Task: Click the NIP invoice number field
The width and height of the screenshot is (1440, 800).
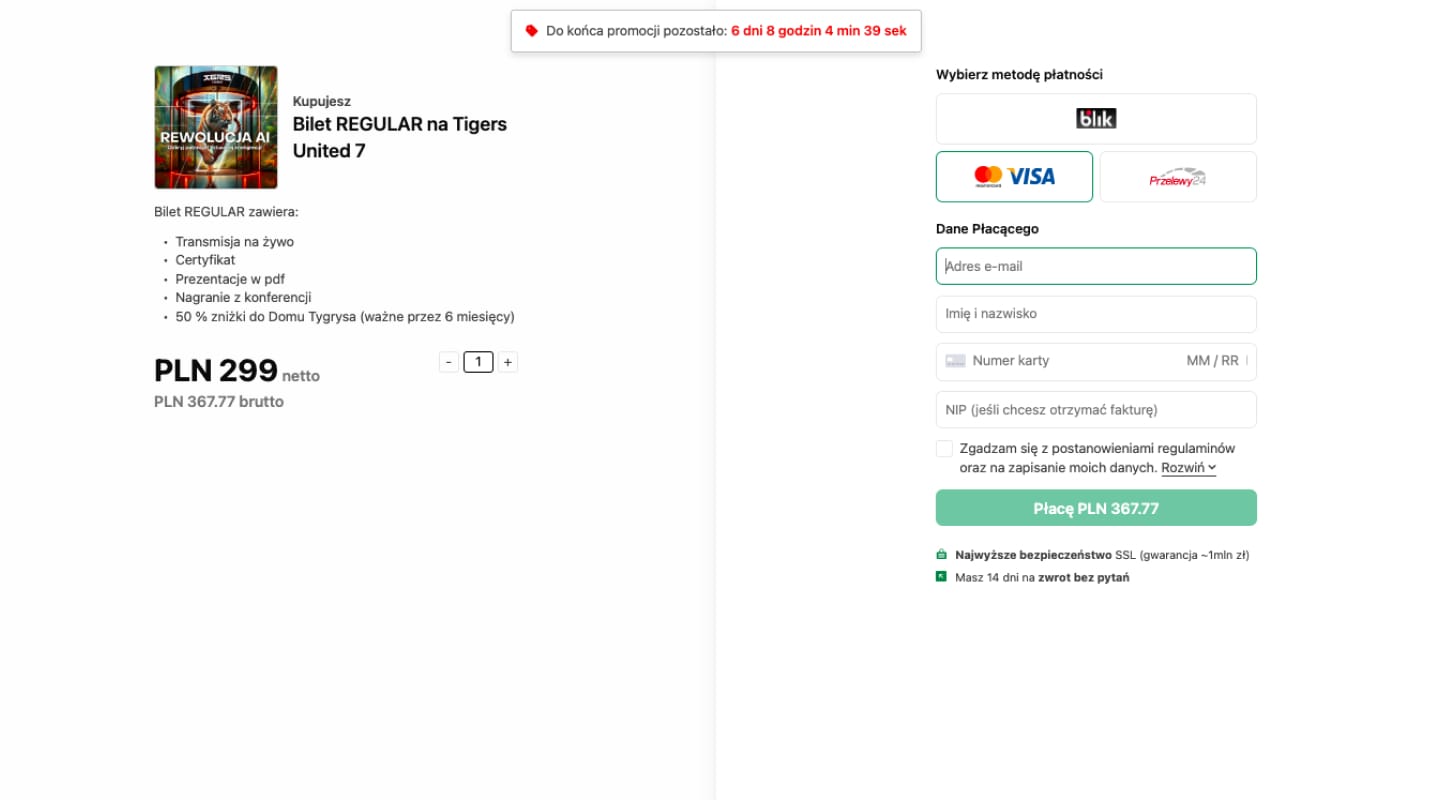Action: pos(1096,410)
